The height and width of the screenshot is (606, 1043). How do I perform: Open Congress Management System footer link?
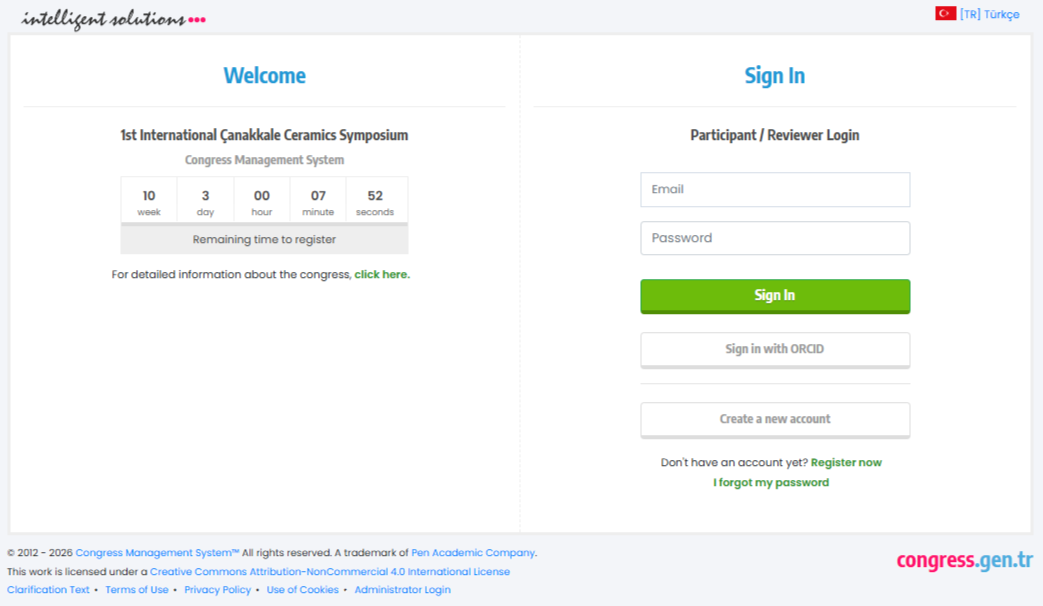[x=157, y=553]
